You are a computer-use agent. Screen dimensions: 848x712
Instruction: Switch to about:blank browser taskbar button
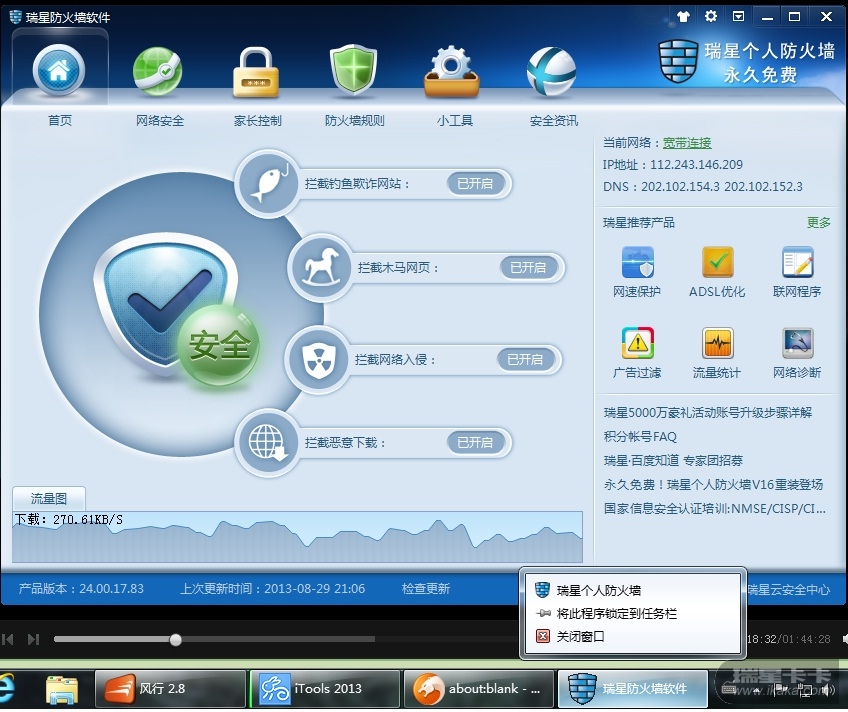479,688
